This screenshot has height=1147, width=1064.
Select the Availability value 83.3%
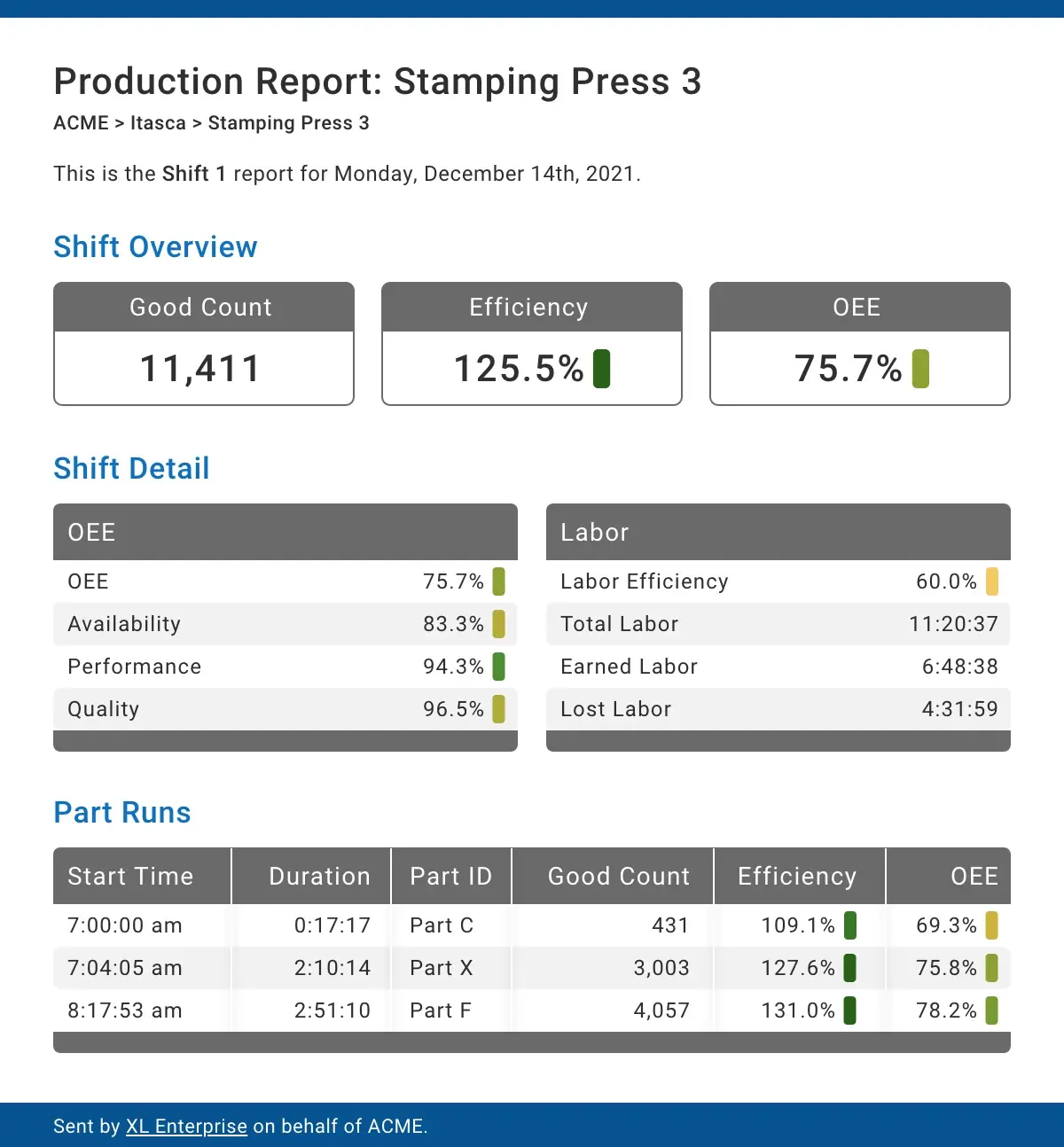453,624
